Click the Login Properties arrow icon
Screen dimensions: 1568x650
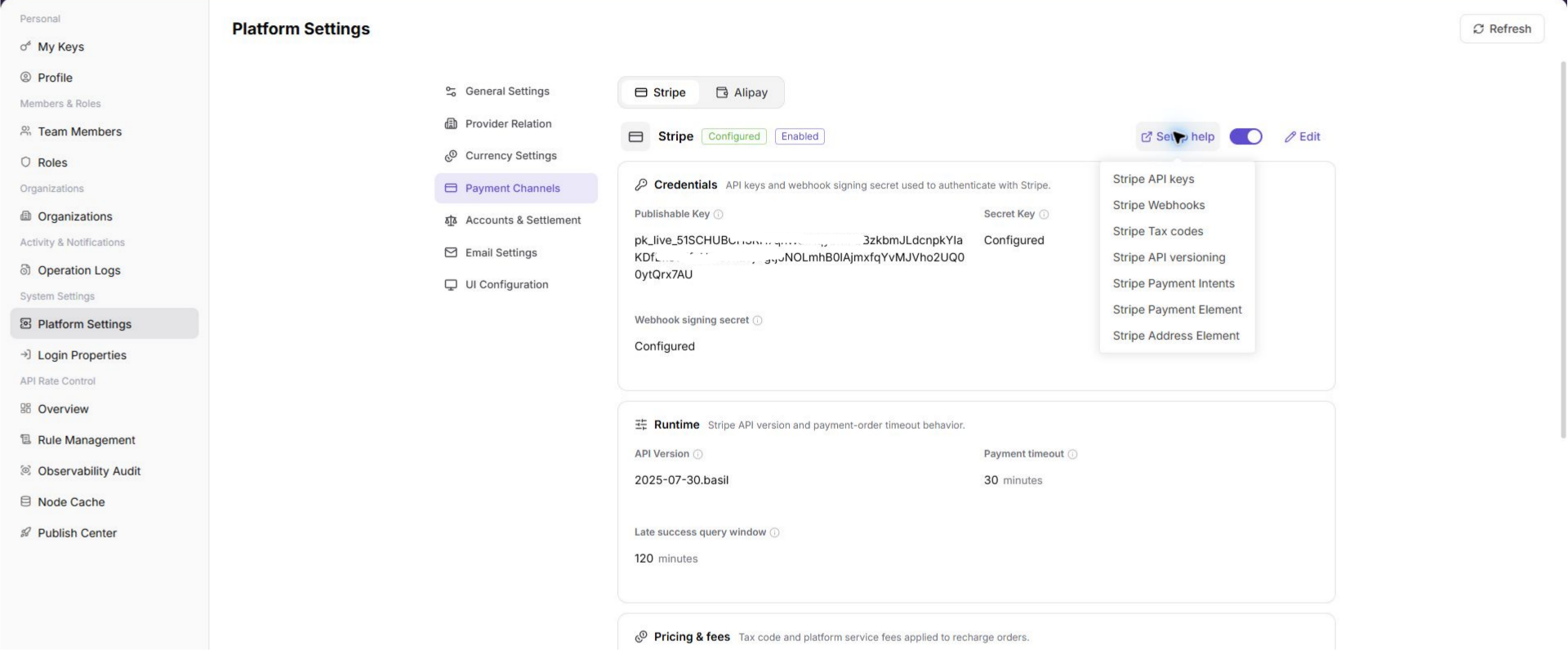coord(25,355)
